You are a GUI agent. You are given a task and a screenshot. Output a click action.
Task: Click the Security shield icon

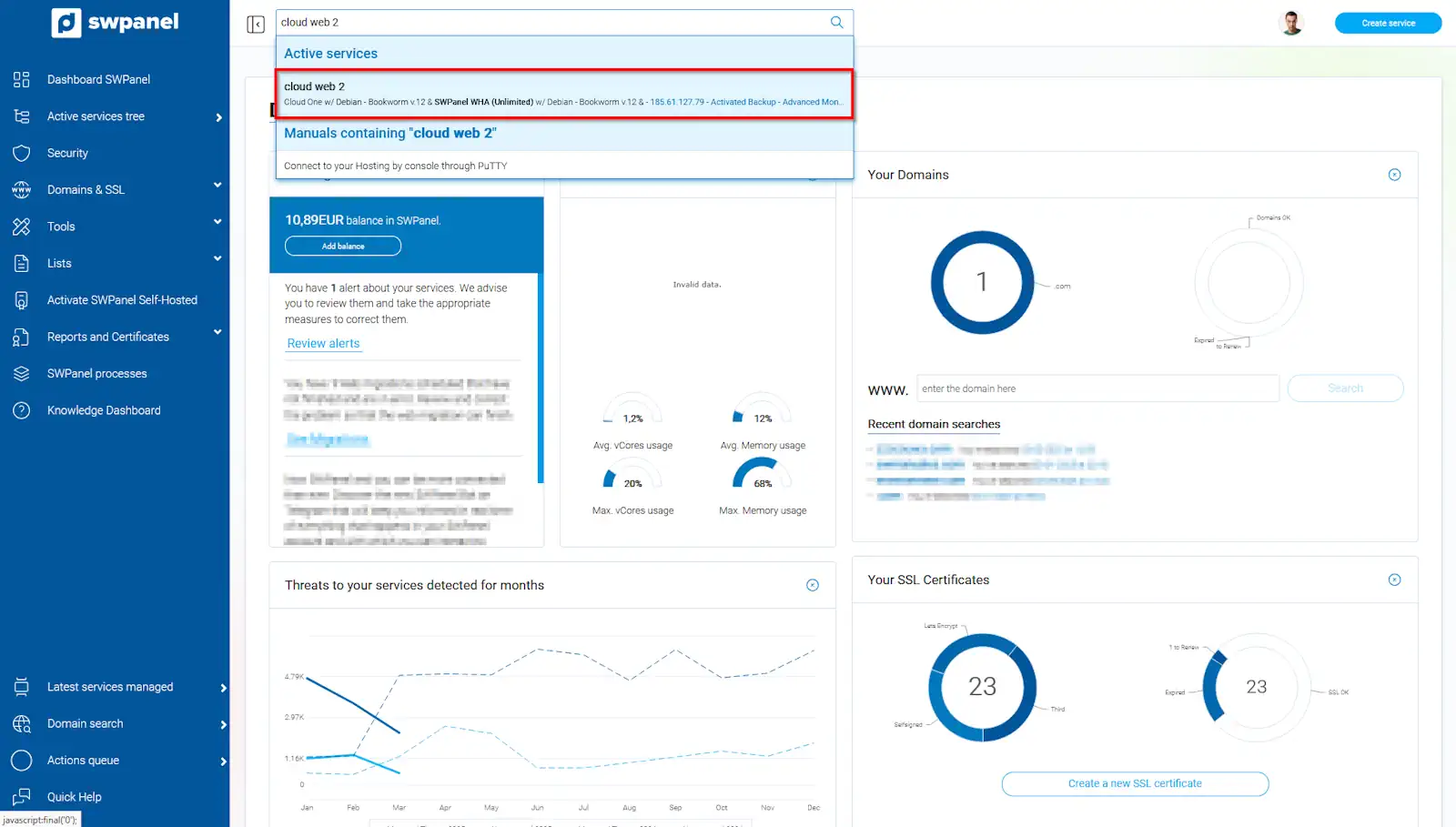click(x=22, y=153)
